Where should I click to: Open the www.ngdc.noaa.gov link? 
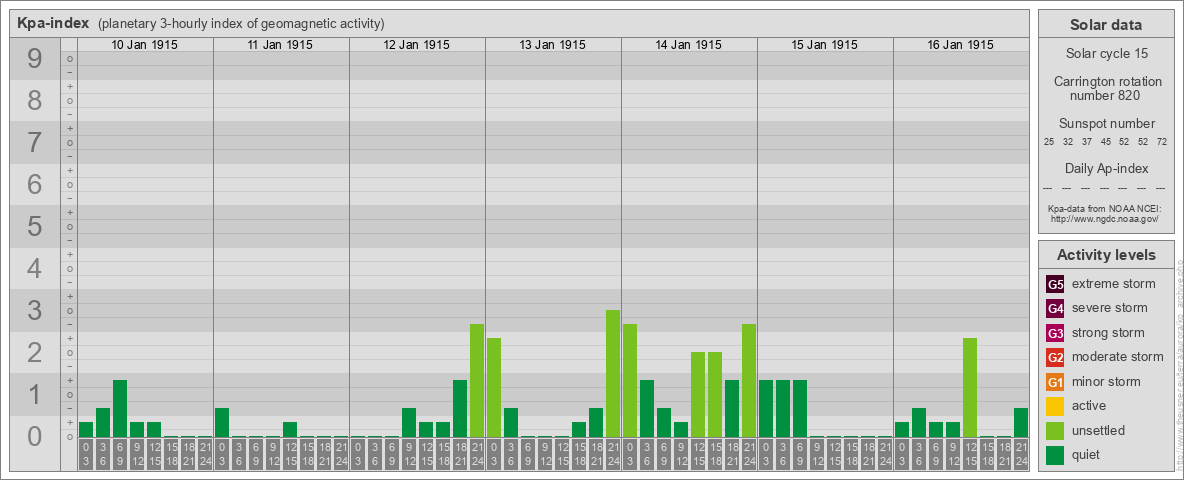pyautogui.click(x=1104, y=218)
